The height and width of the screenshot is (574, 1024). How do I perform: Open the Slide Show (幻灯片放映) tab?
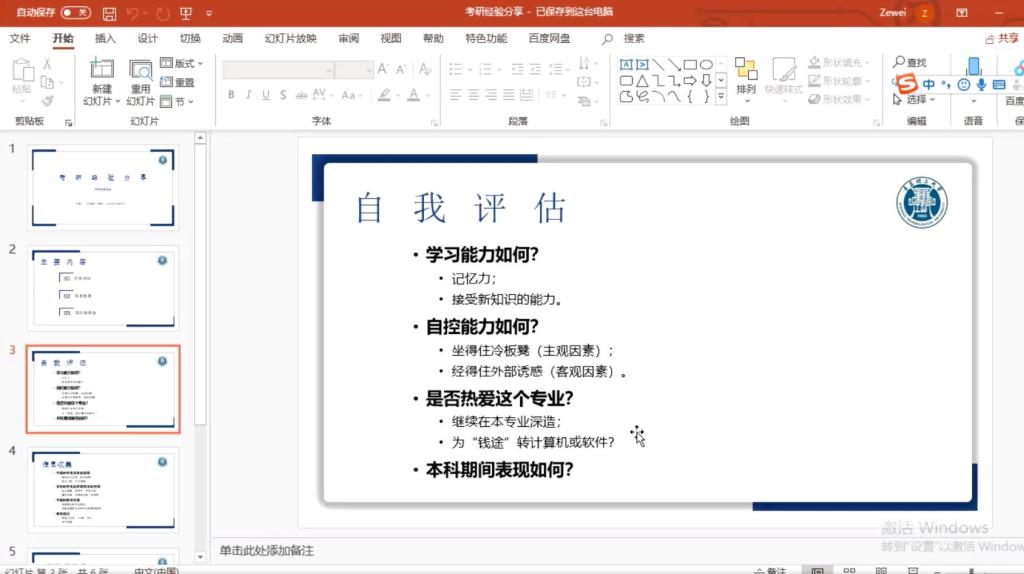pyautogui.click(x=290, y=38)
